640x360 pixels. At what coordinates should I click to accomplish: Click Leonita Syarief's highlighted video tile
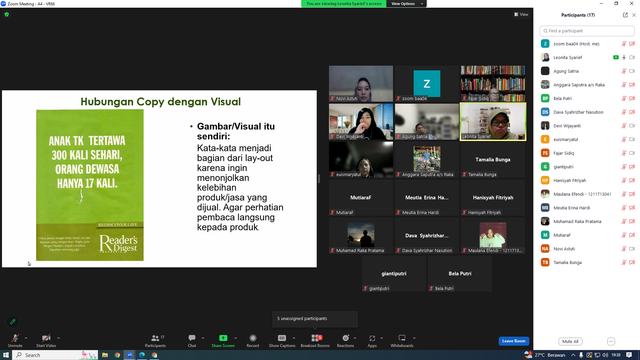[x=493, y=122]
